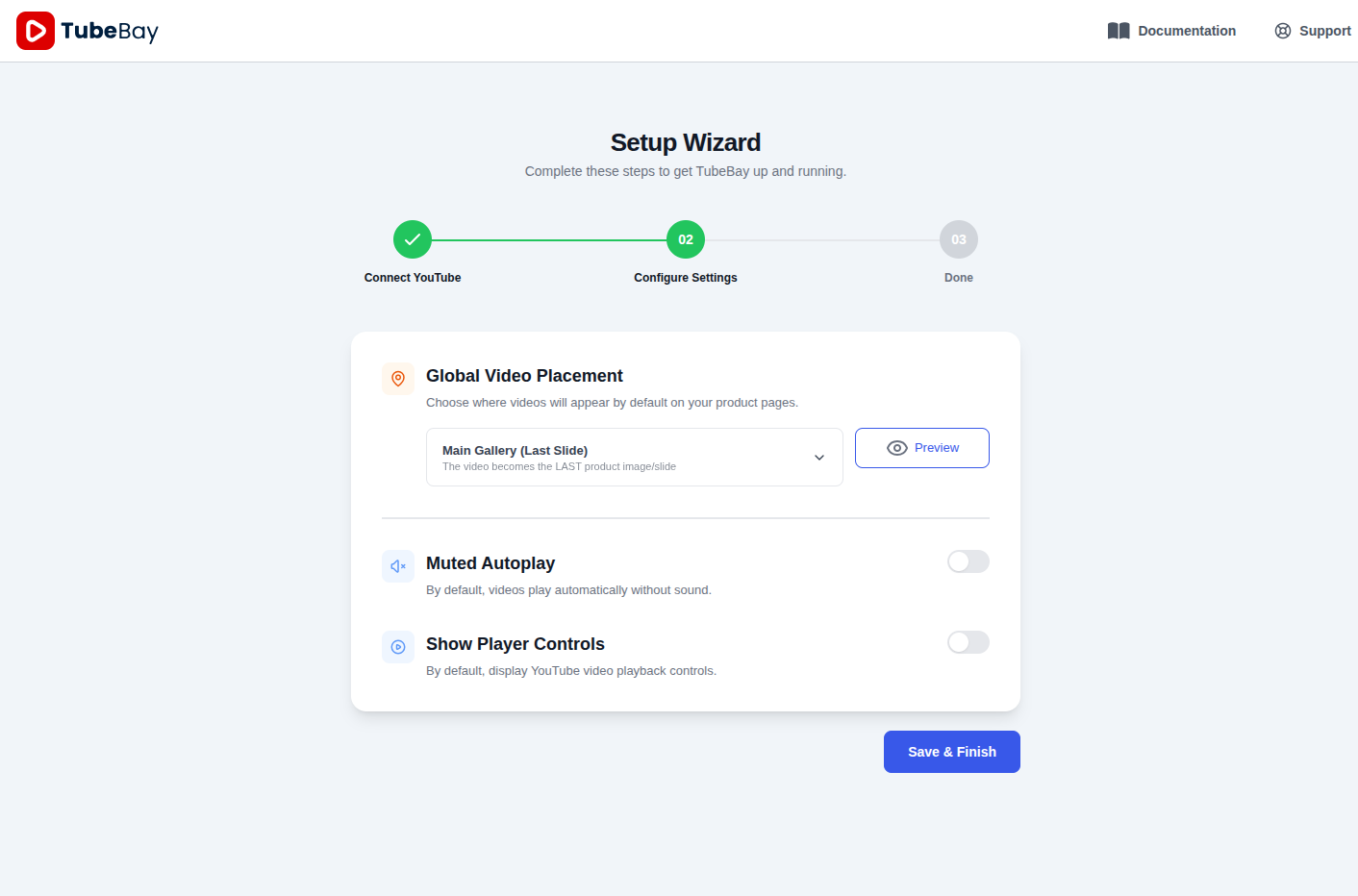Click the orange location pin placement icon
Screen dimensions: 1358x896
398,379
